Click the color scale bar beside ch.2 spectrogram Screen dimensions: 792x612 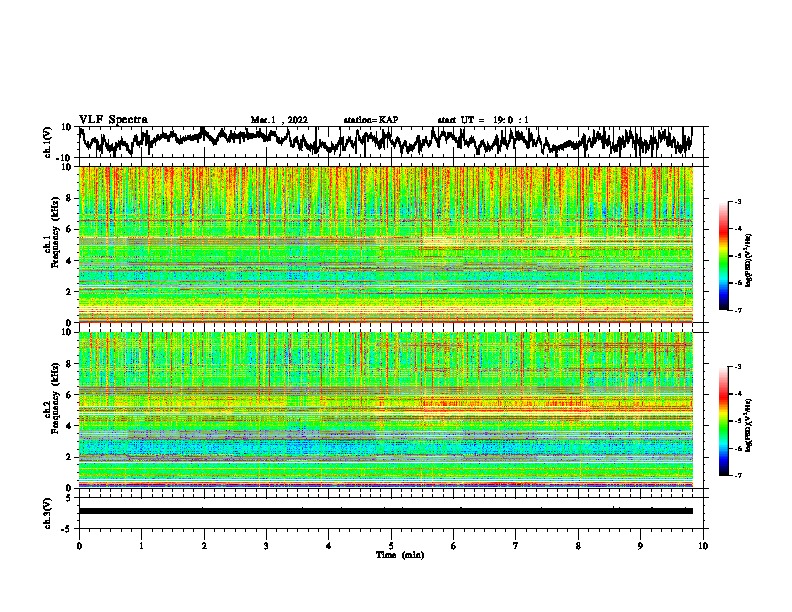pyautogui.click(x=723, y=421)
